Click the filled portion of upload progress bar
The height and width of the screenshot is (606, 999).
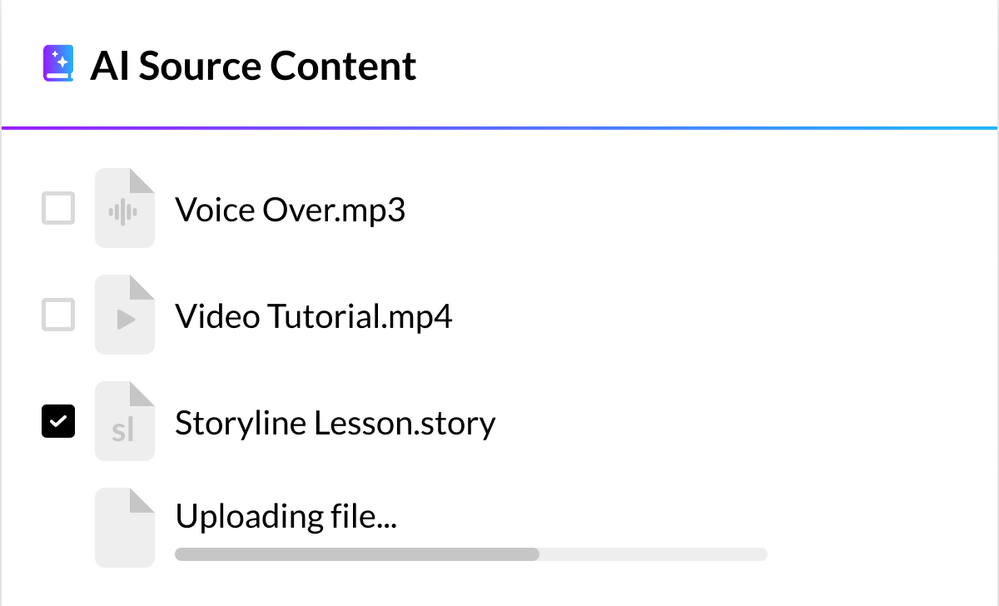tap(356, 554)
